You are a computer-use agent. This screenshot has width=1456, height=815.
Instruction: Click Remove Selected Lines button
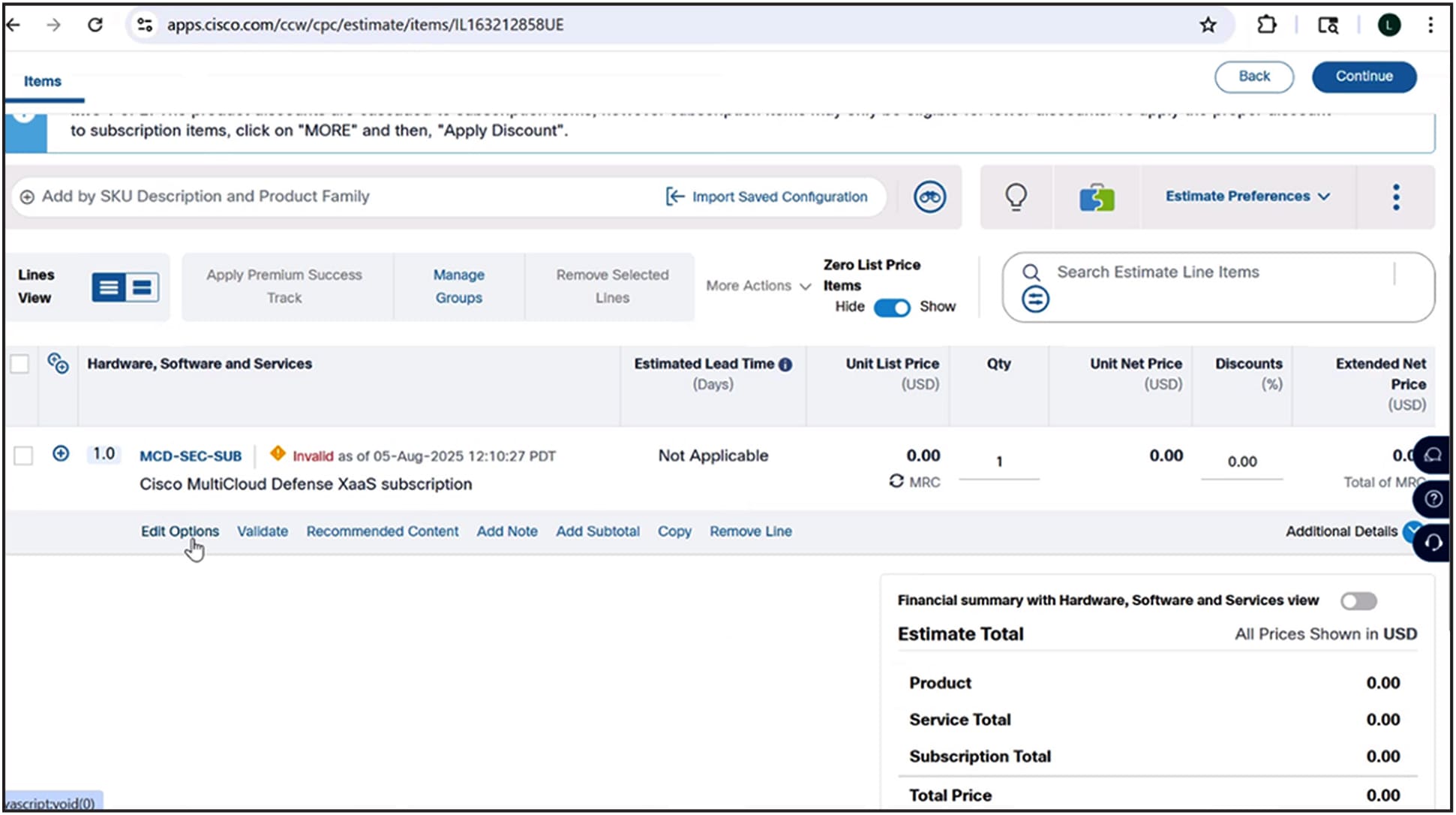[612, 287]
